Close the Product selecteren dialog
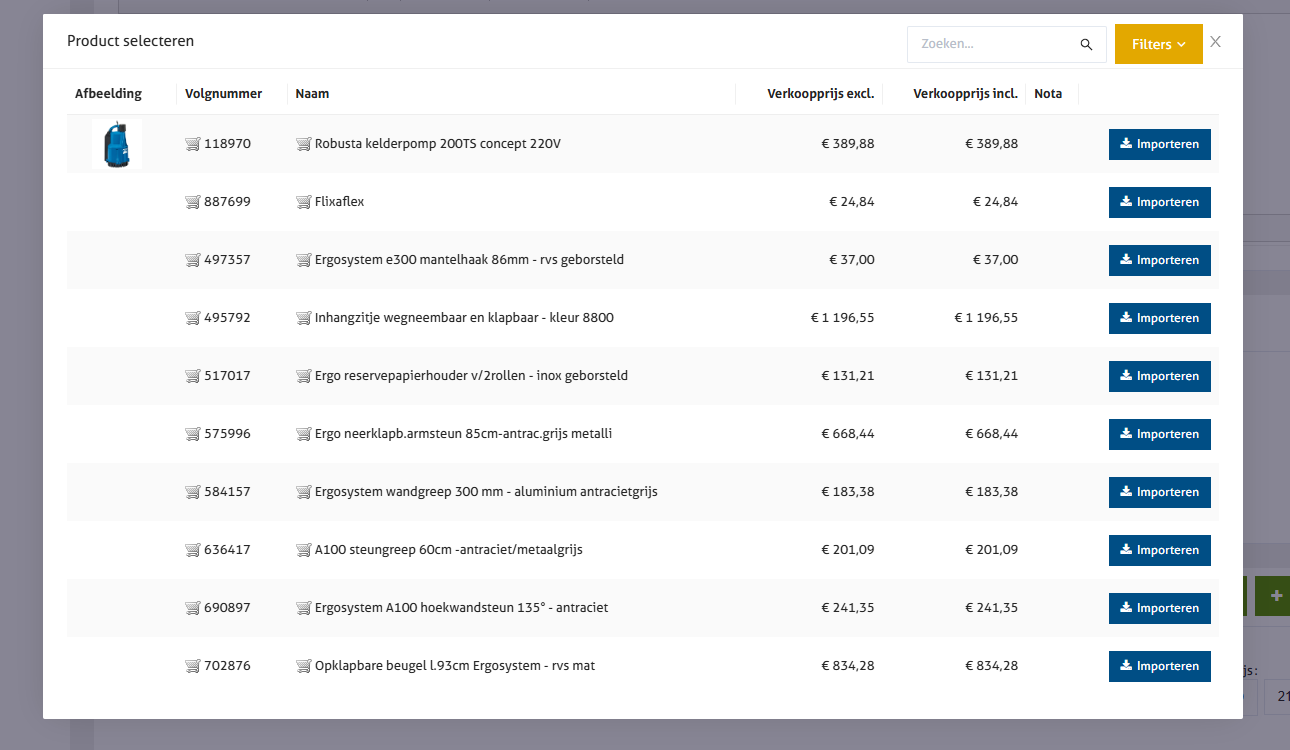The width and height of the screenshot is (1290, 750). point(1215,42)
